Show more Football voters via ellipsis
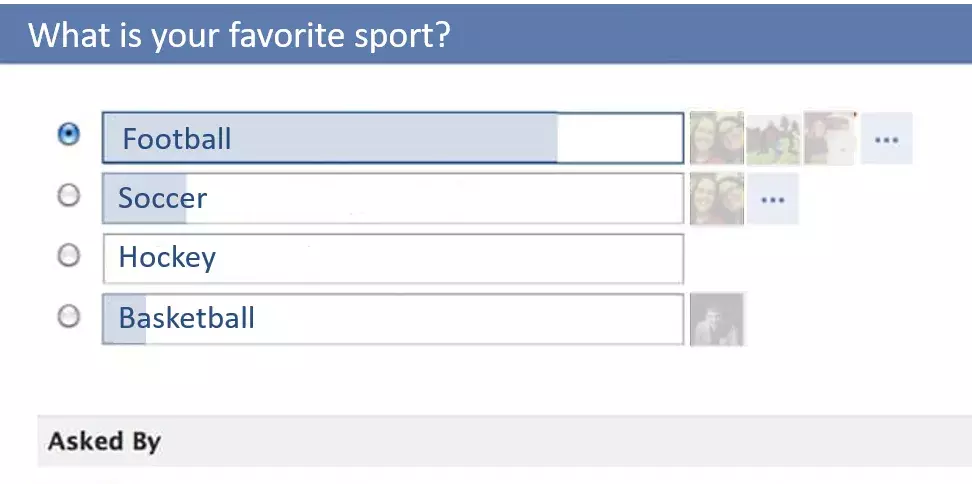This screenshot has width=972, height=484. [886, 139]
